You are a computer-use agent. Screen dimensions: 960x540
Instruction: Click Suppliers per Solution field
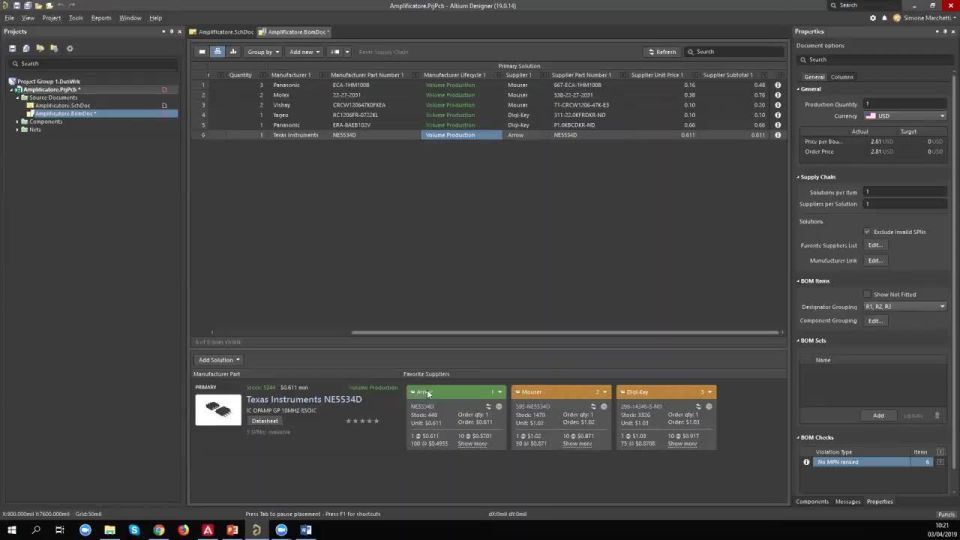[905, 204]
